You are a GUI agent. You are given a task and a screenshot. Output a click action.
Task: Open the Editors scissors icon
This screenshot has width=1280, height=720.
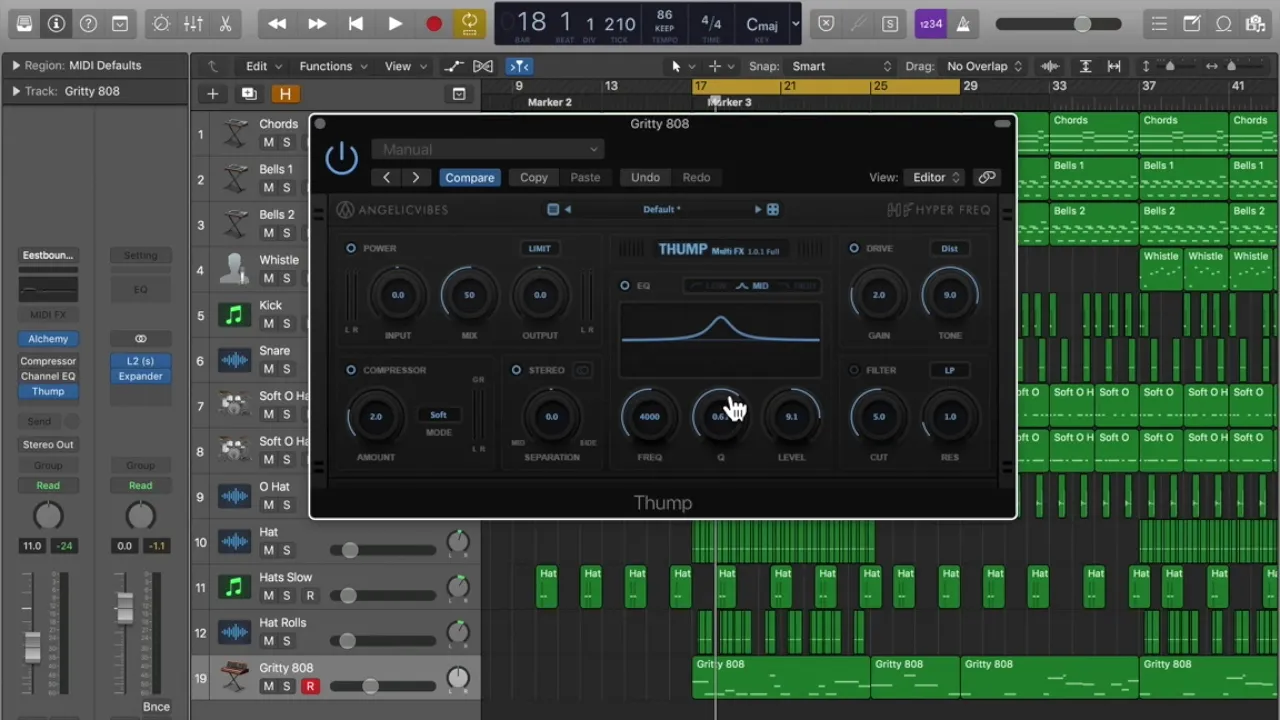click(x=225, y=23)
